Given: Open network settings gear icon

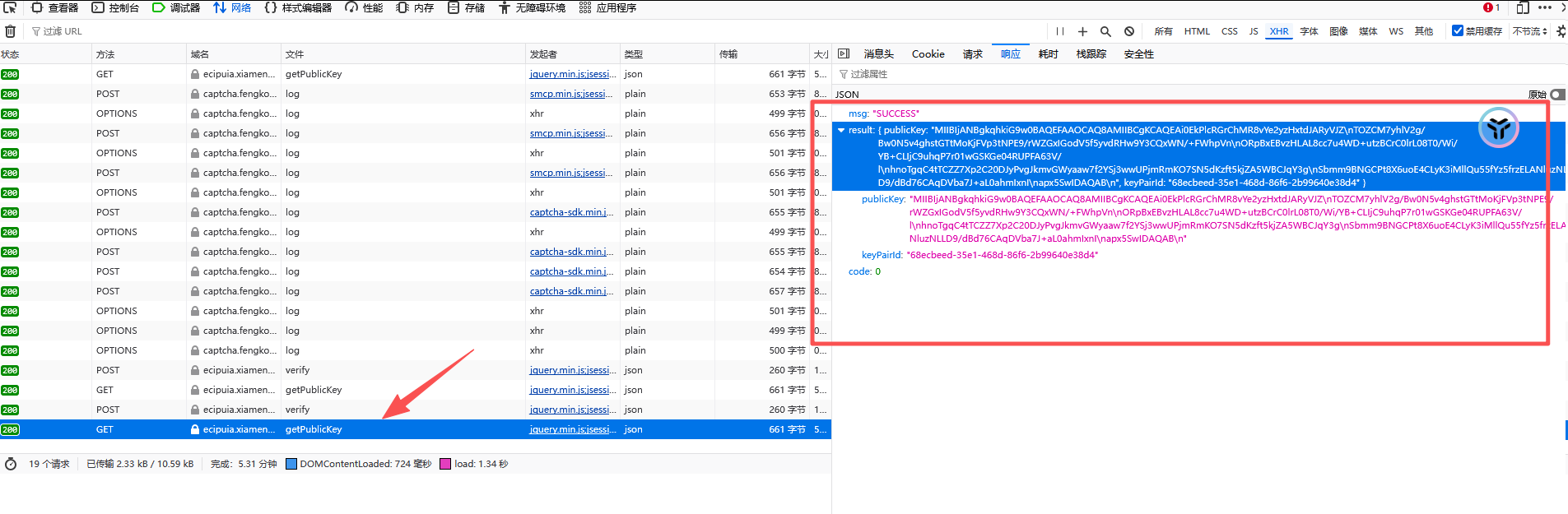Looking at the screenshot, I should (1561, 31).
